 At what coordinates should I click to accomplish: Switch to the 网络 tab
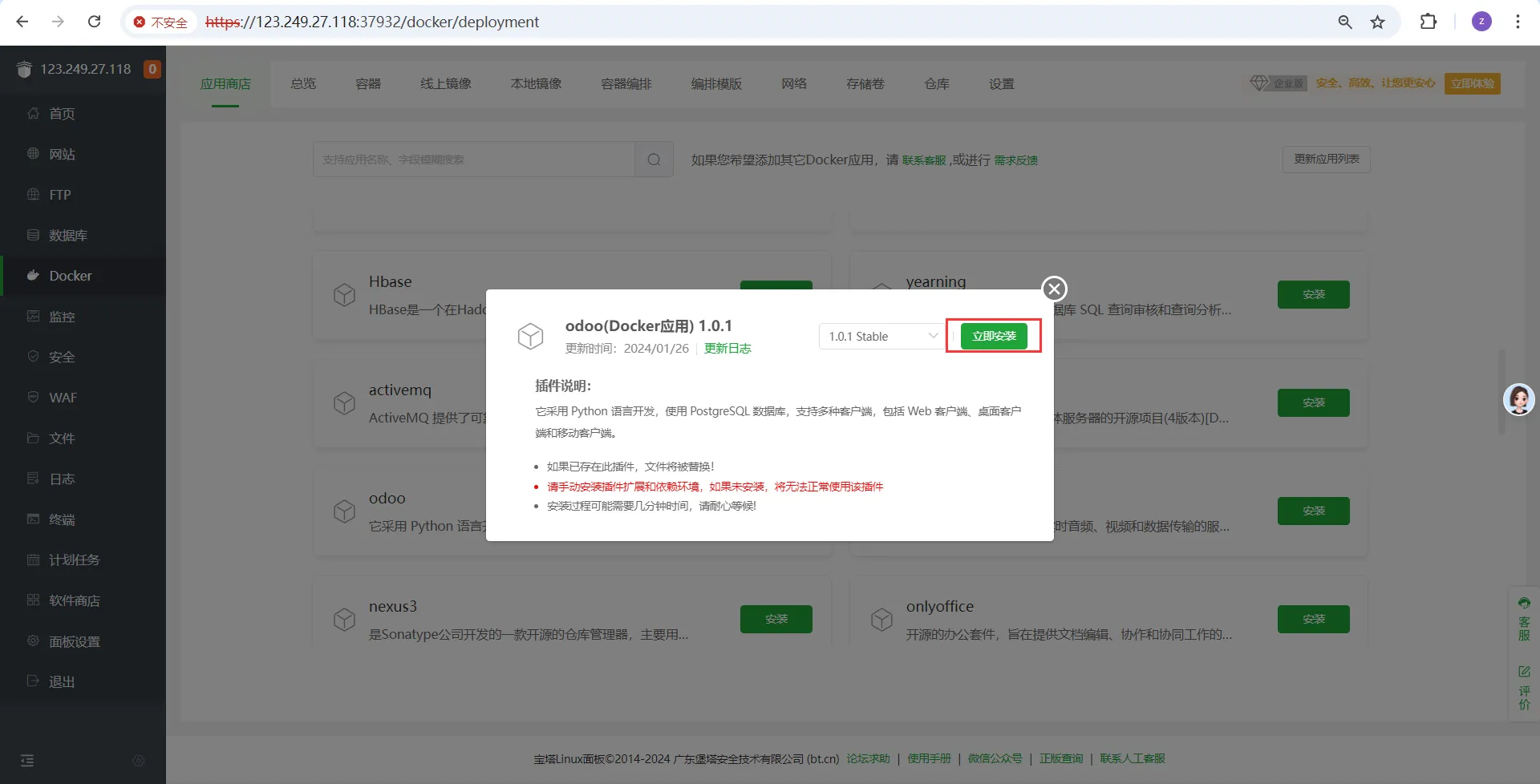tap(794, 84)
